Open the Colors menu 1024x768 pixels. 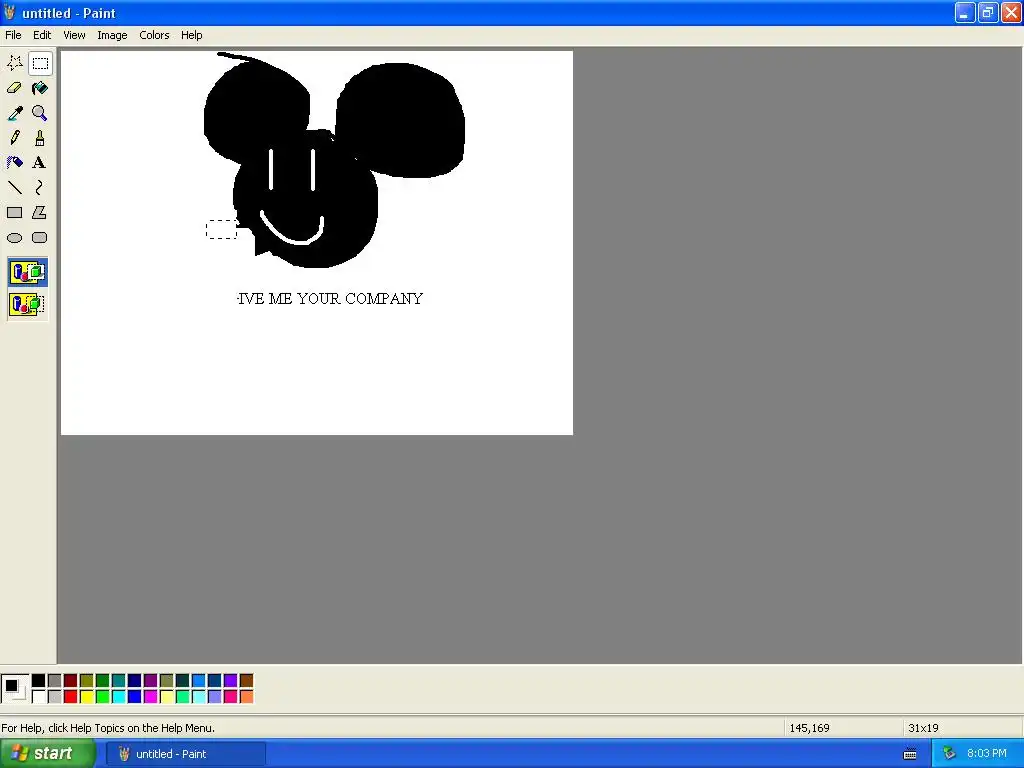(x=154, y=35)
